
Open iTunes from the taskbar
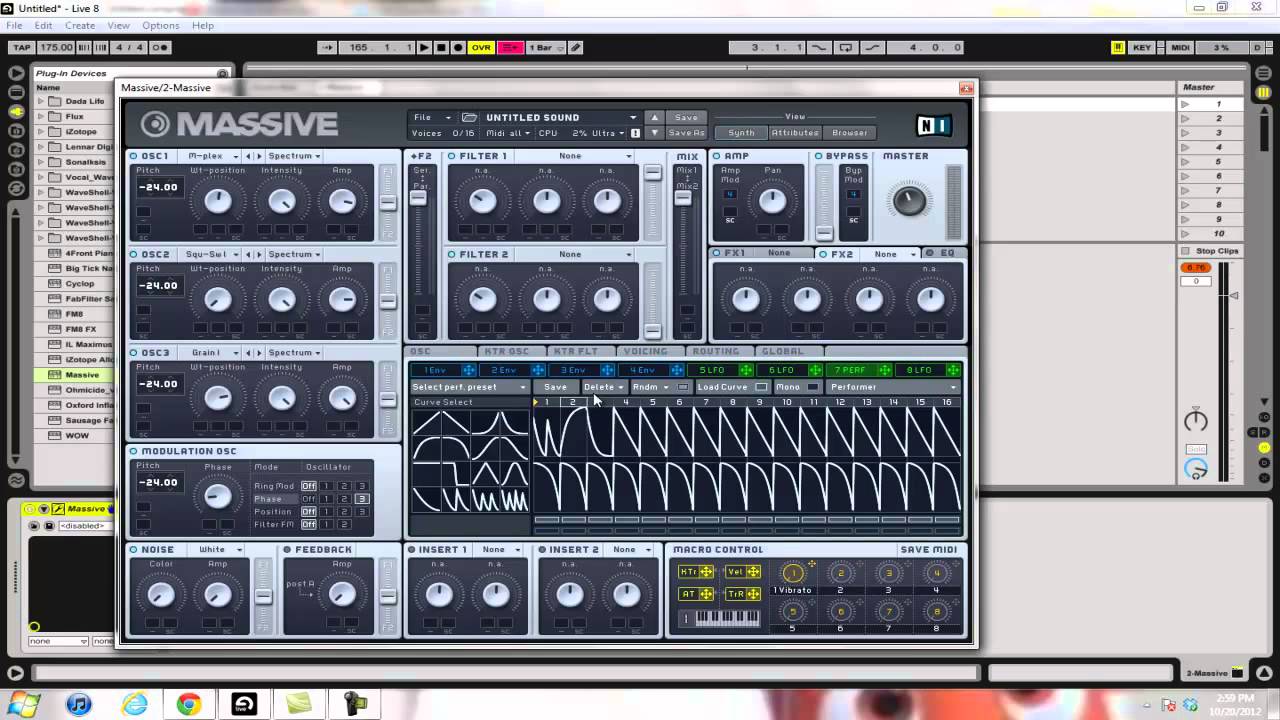click(79, 704)
